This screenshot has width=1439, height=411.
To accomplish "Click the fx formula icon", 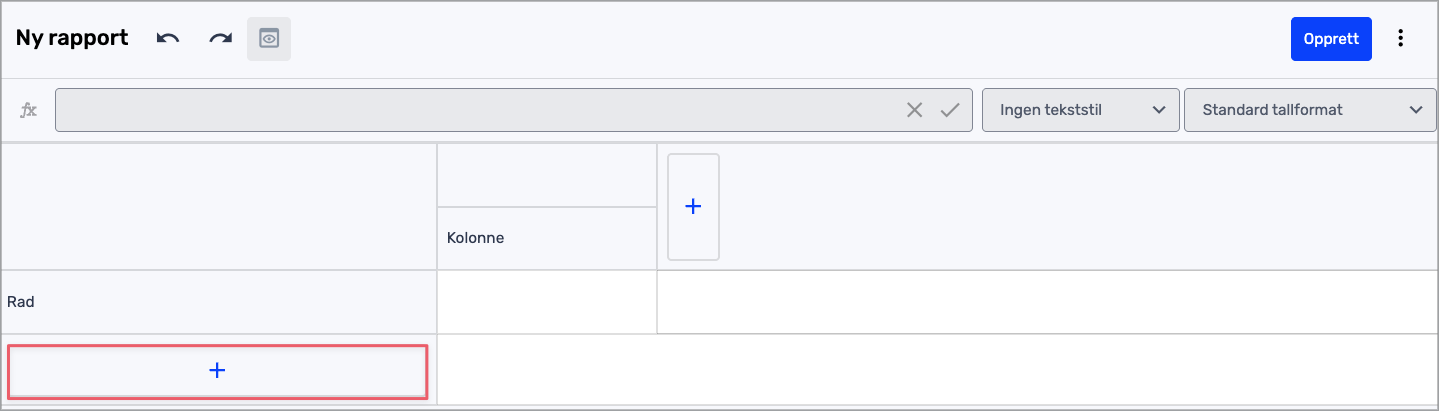I will (29, 110).
